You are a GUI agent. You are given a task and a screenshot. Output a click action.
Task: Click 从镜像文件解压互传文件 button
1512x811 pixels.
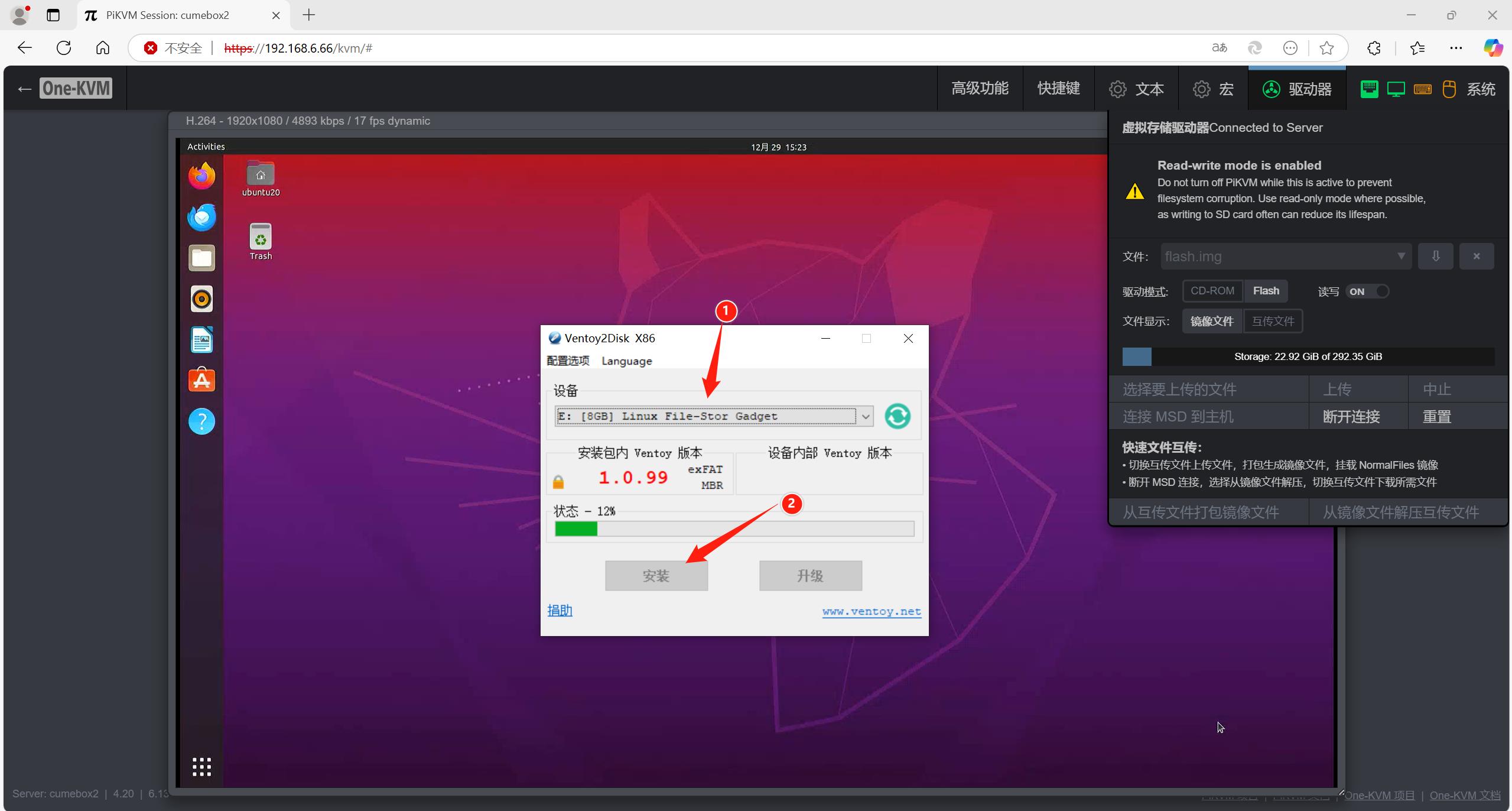[x=1408, y=512]
